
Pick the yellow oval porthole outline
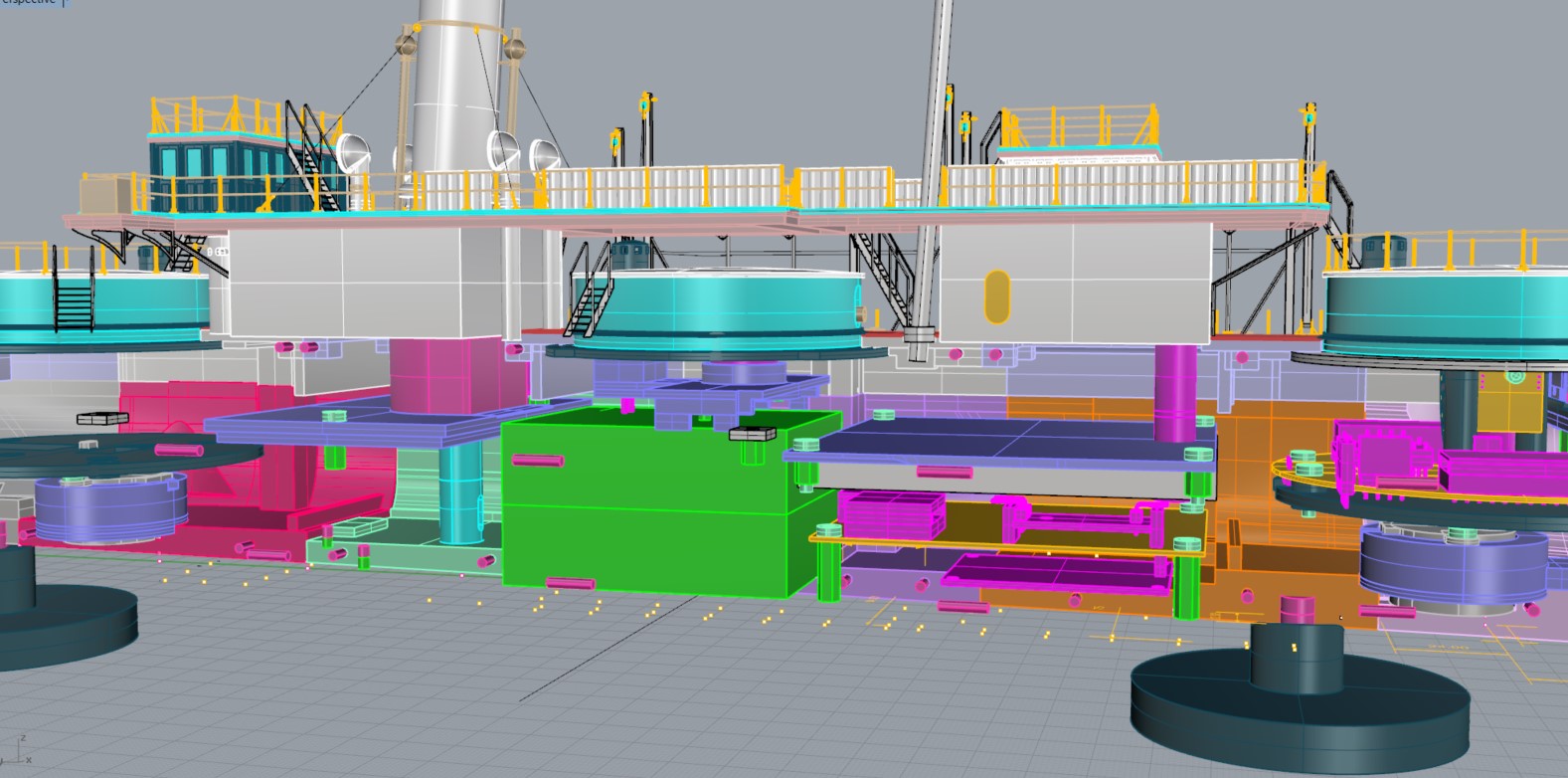(996, 296)
